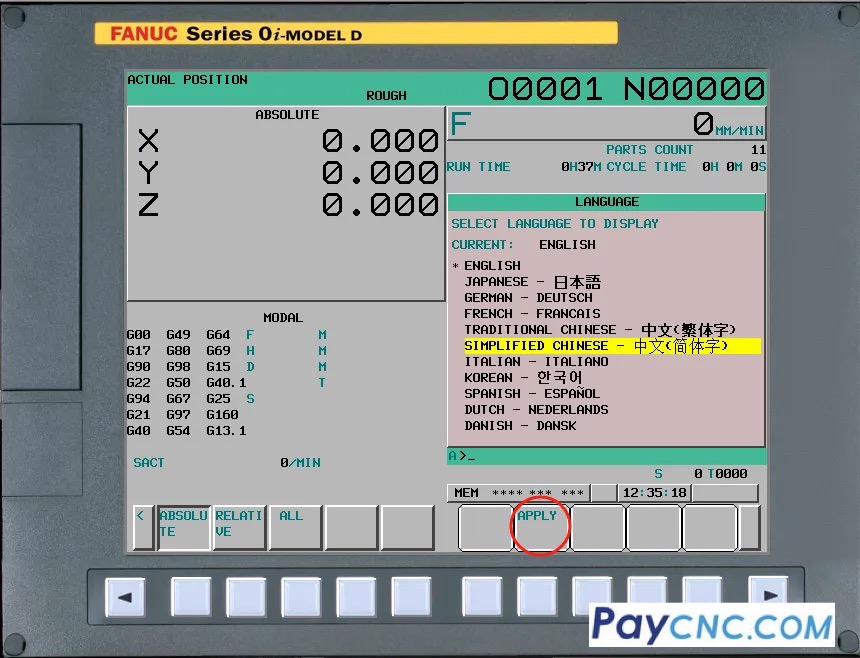Click modal code G13.1

click(x=226, y=430)
